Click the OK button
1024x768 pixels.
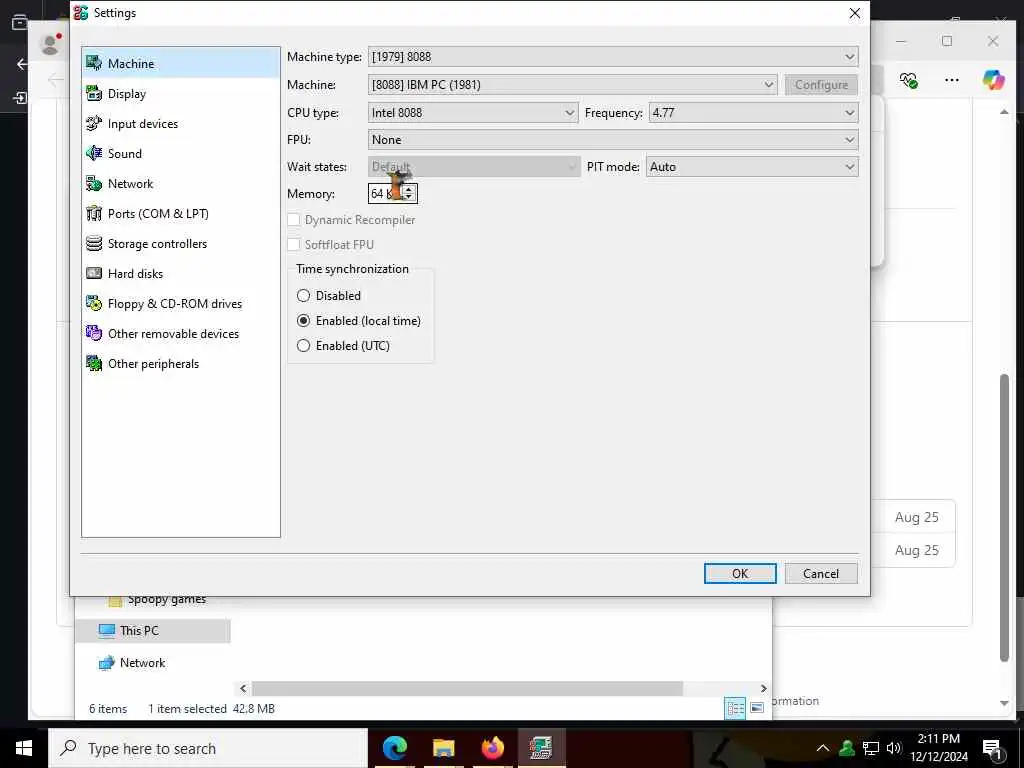tap(740, 573)
